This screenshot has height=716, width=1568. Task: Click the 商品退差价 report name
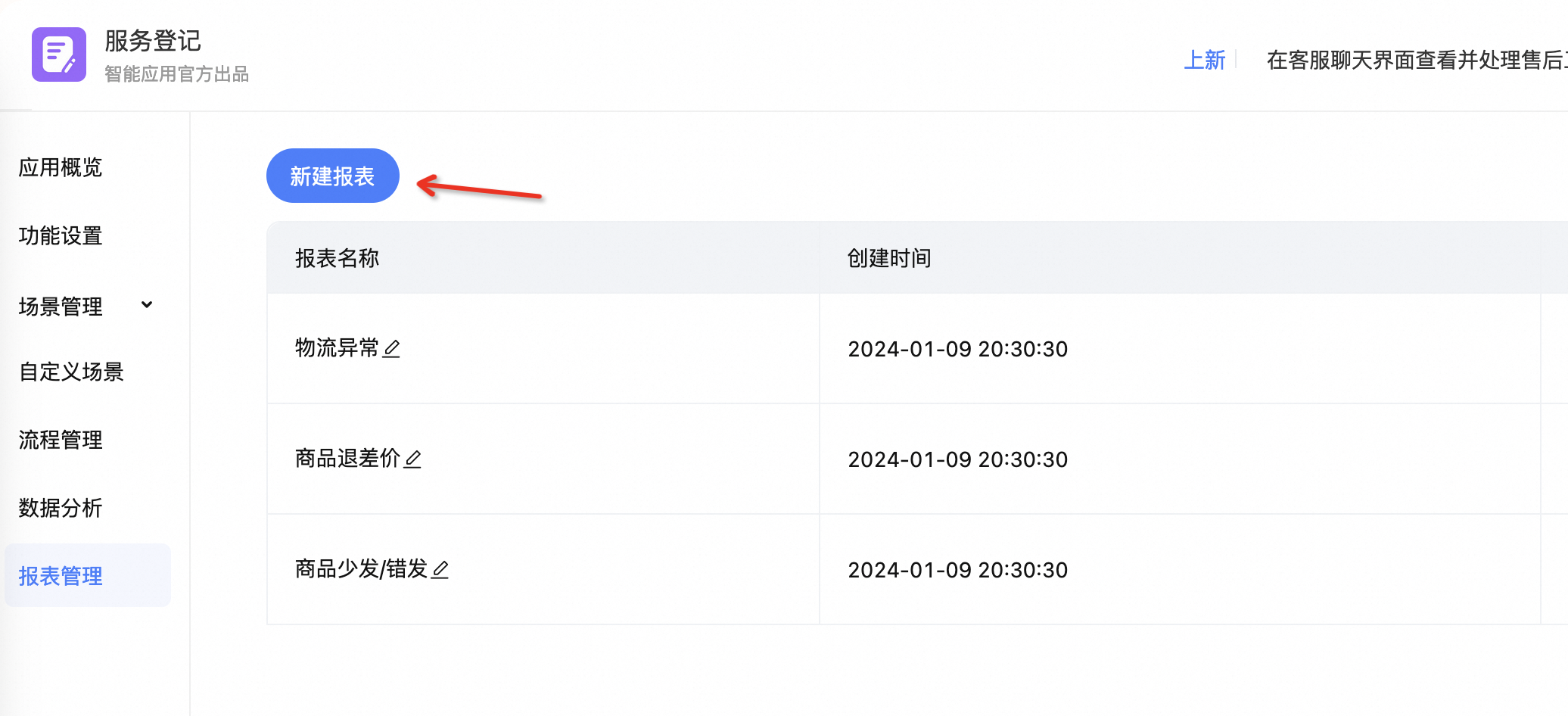[347, 459]
